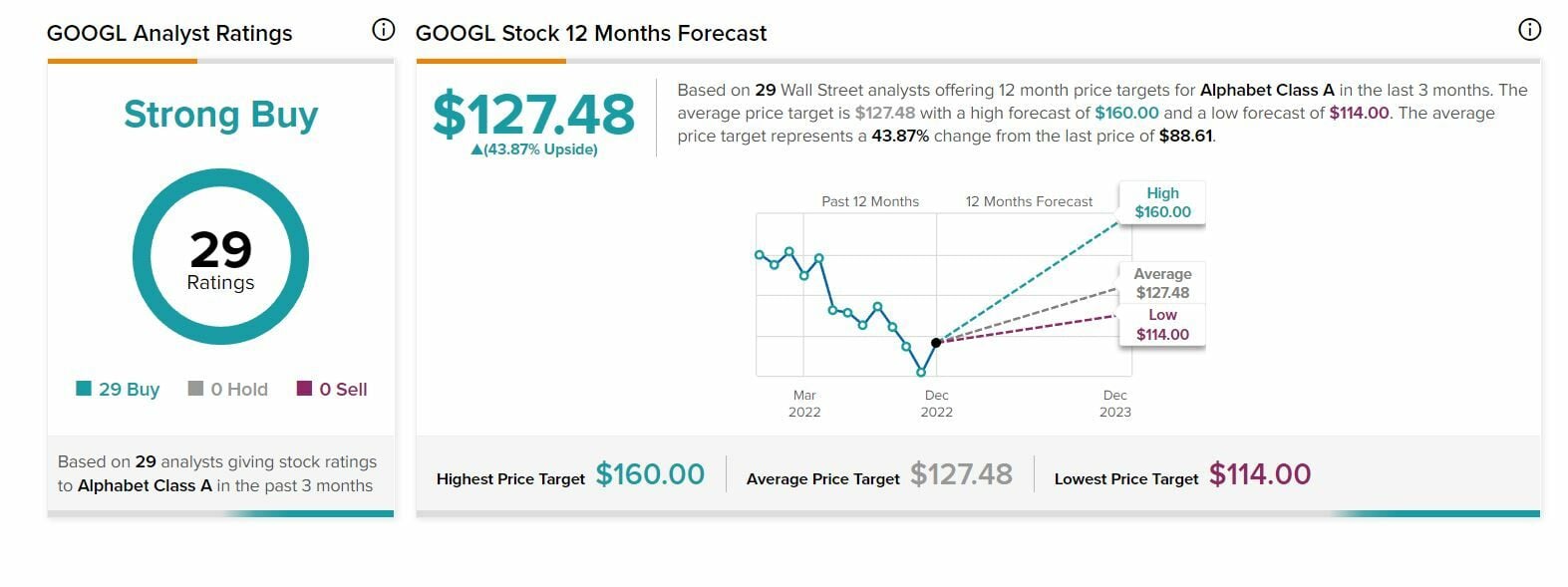The width and height of the screenshot is (1568, 587).
Task: Select the Average $127.48 forecast label
Action: (1162, 283)
